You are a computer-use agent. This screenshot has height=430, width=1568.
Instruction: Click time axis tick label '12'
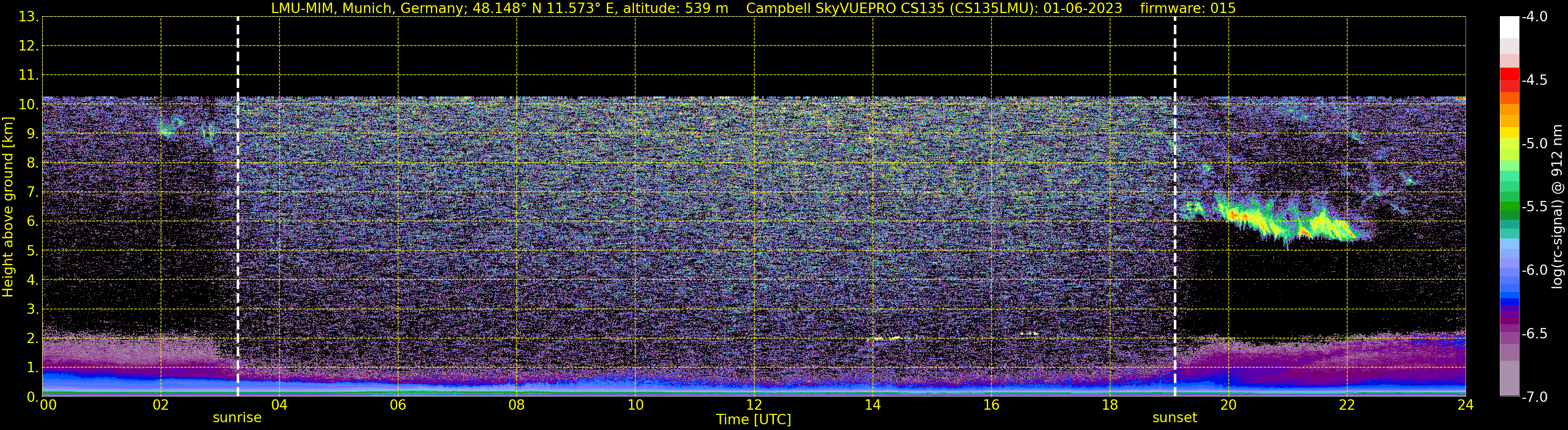754,405
